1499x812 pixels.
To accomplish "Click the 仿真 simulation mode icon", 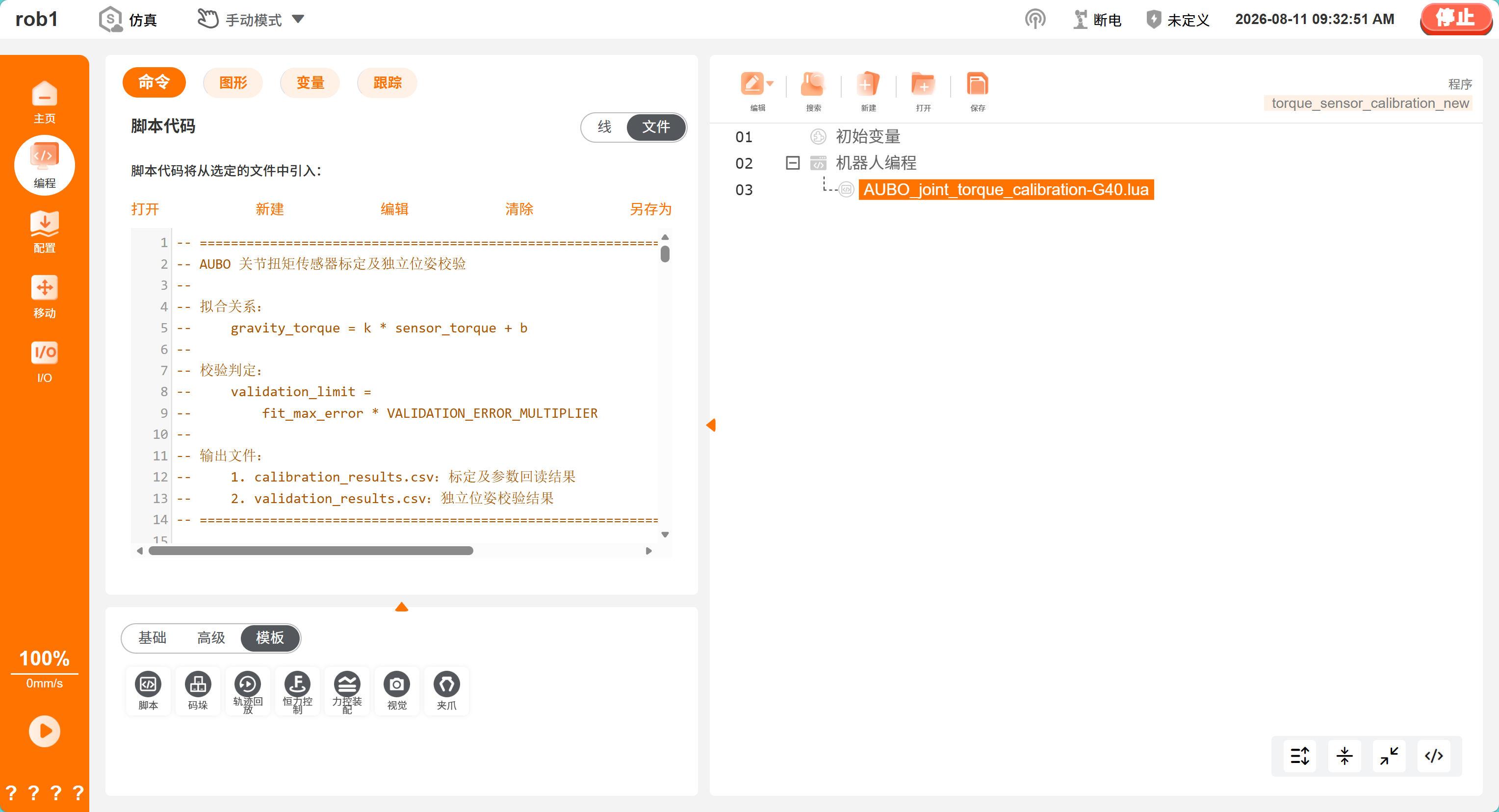I will click(110, 19).
